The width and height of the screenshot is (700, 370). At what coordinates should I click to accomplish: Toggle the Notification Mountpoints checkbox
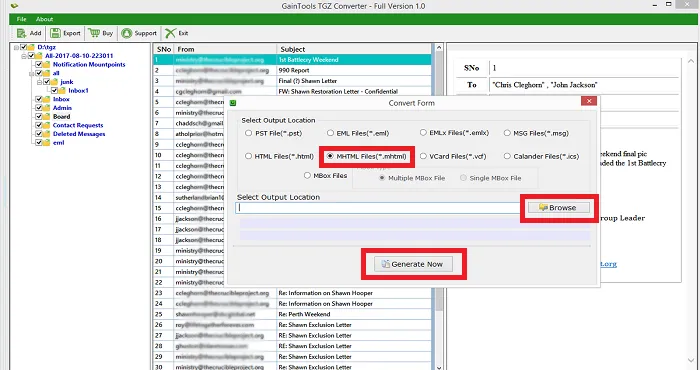pyautogui.click(x=39, y=65)
